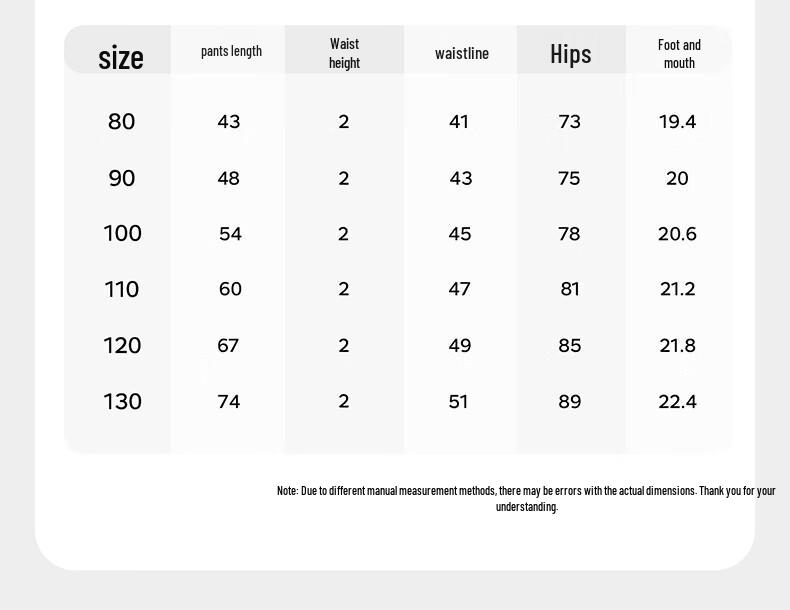Select waistline value 47

(x=459, y=289)
